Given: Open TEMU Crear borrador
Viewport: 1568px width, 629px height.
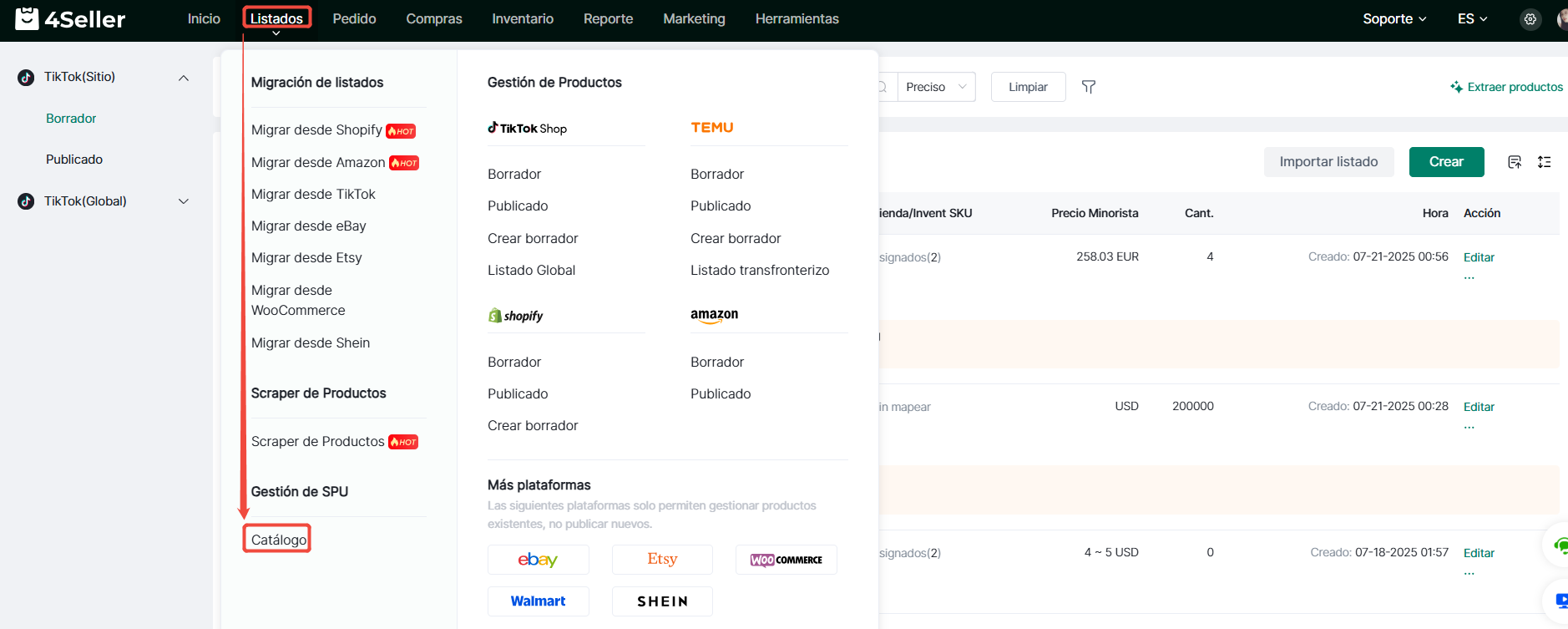Looking at the screenshot, I should click(736, 238).
